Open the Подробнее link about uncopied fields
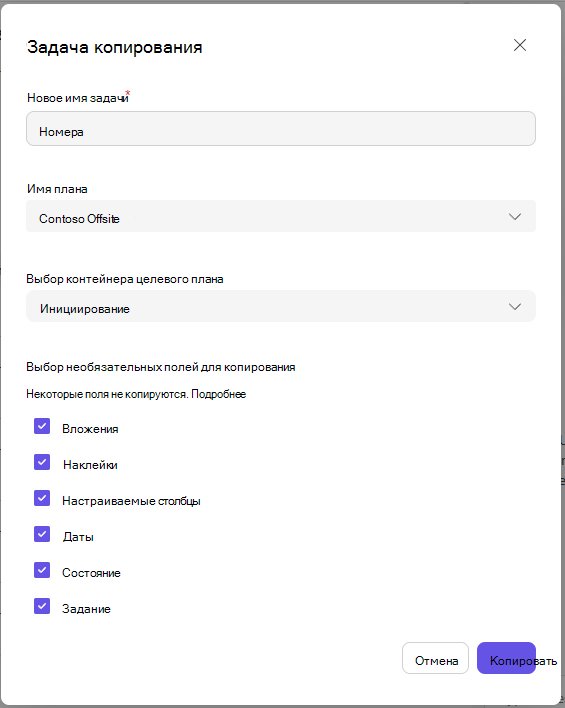This screenshot has height=708, width=565. tap(219, 394)
